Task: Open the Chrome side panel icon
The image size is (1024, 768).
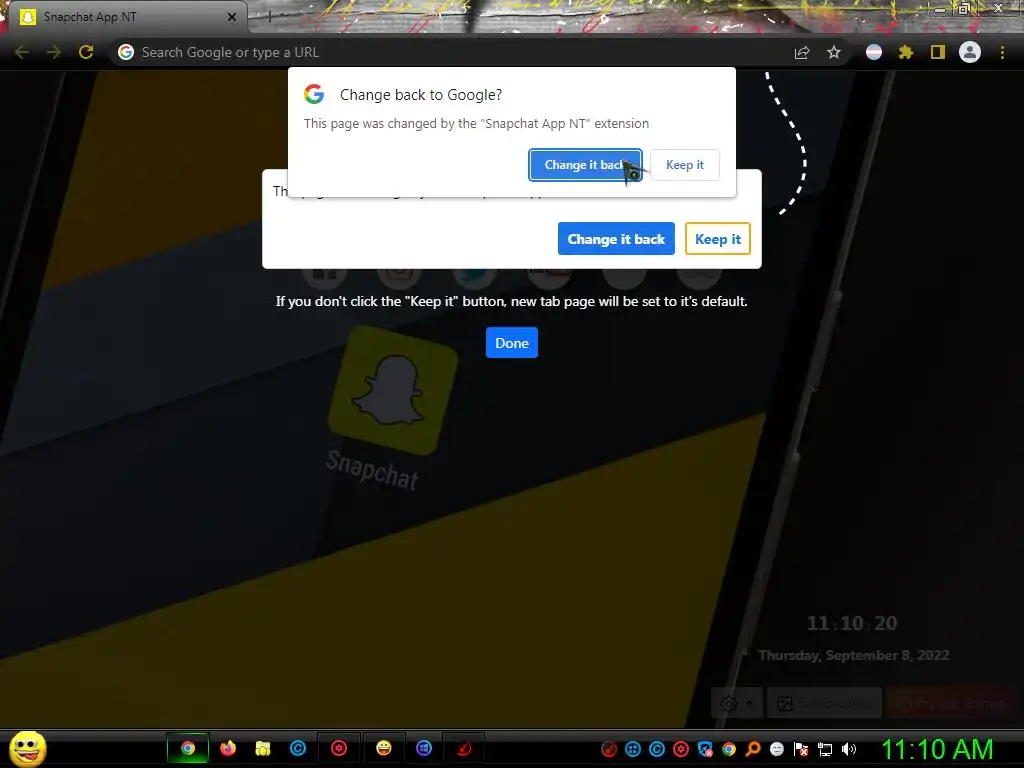Action: 938,52
